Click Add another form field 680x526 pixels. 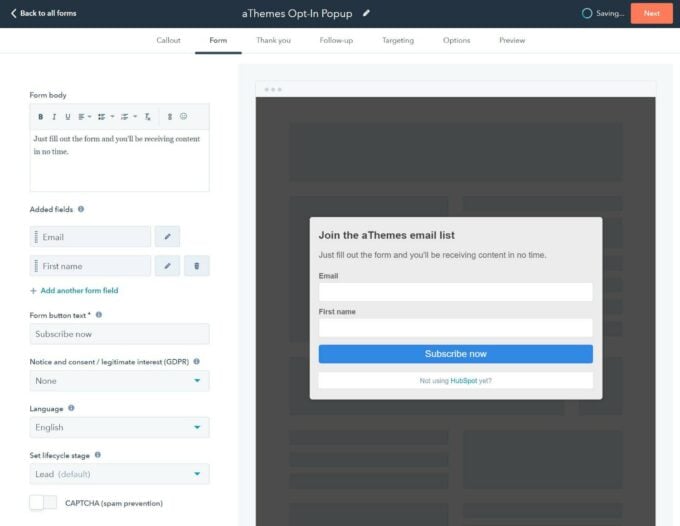pyautogui.click(x=74, y=291)
